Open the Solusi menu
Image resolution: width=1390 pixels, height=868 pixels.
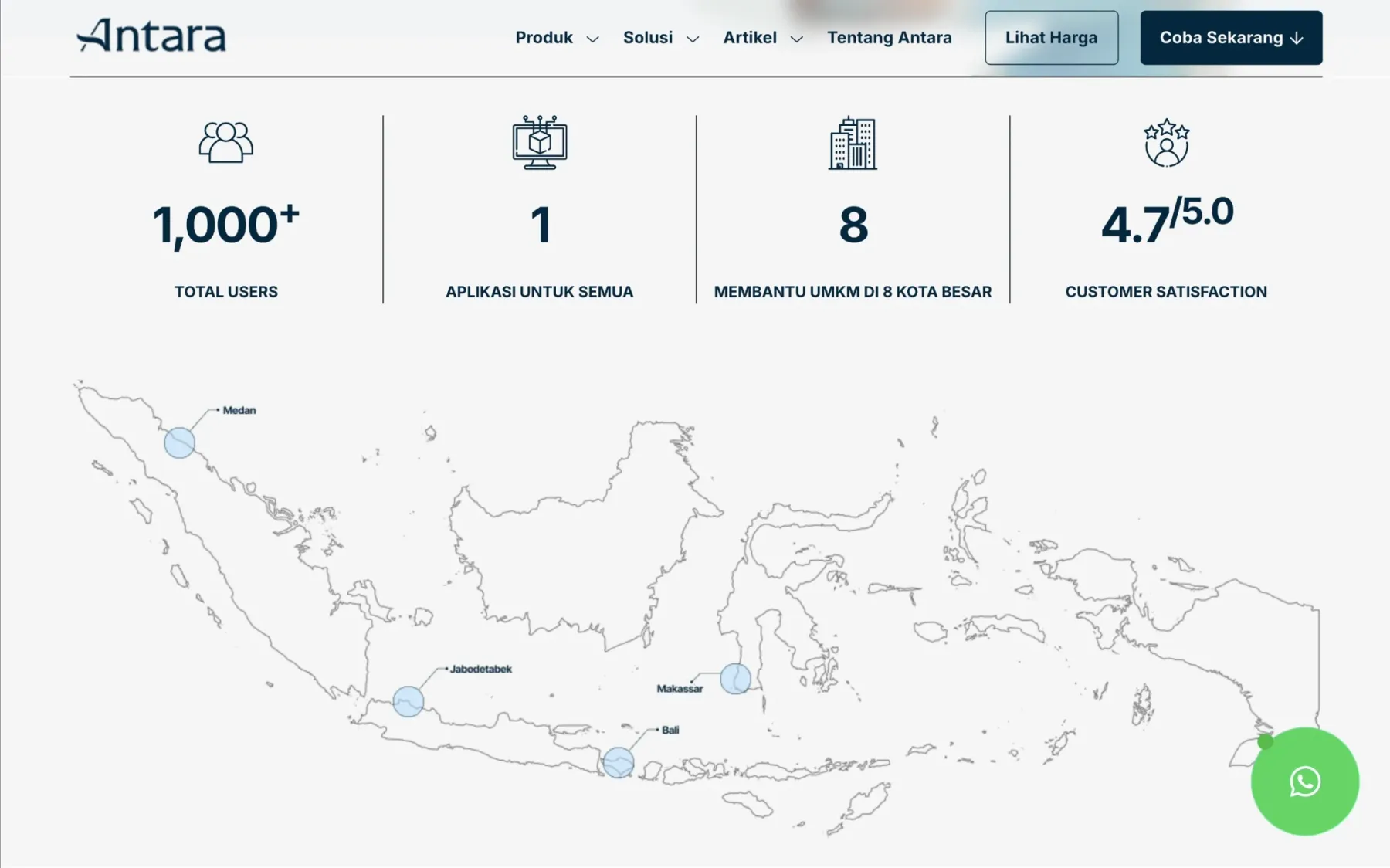tap(648, 37)
